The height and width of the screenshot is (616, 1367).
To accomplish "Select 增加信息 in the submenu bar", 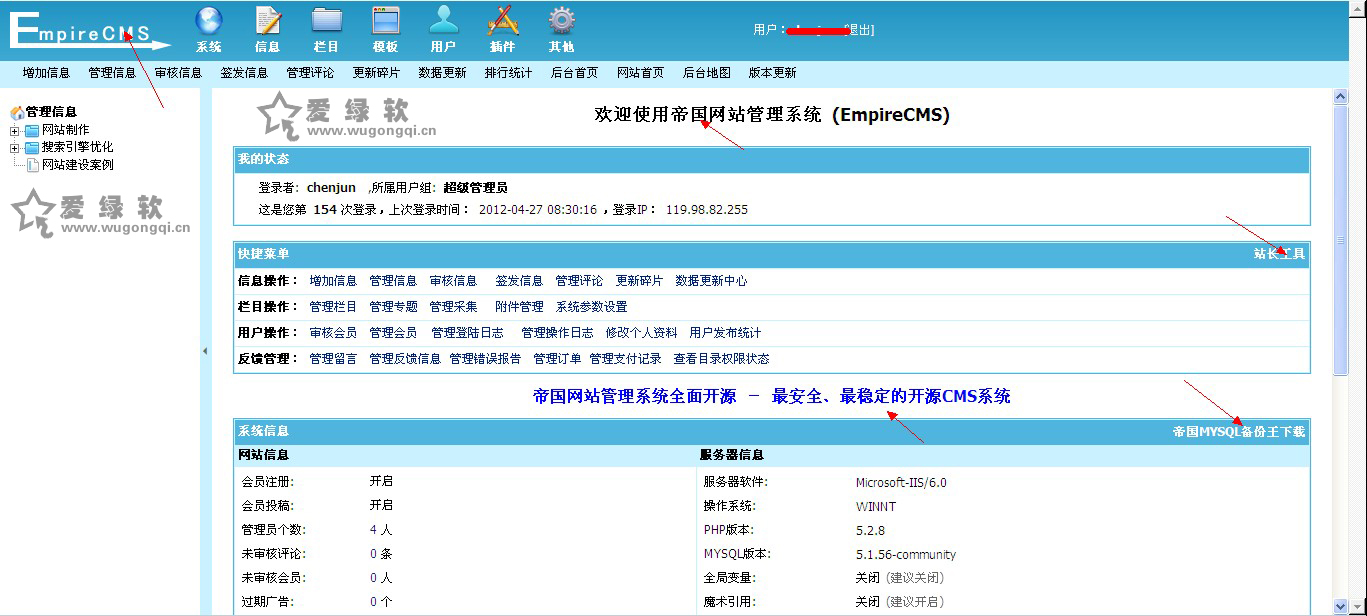I will (x=46, y=73).
